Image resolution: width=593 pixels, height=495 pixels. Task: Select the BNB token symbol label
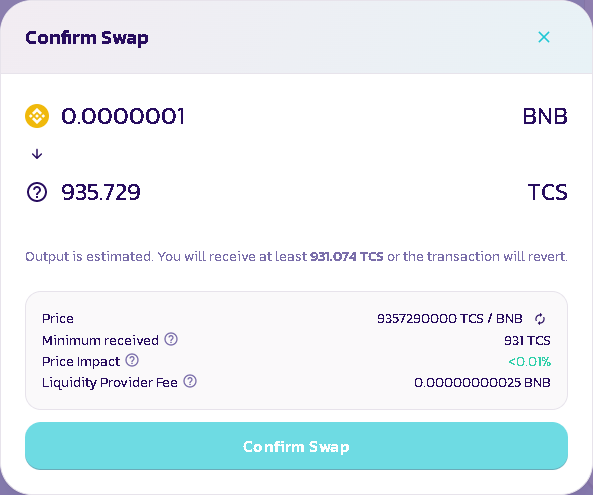click(545, 116)
